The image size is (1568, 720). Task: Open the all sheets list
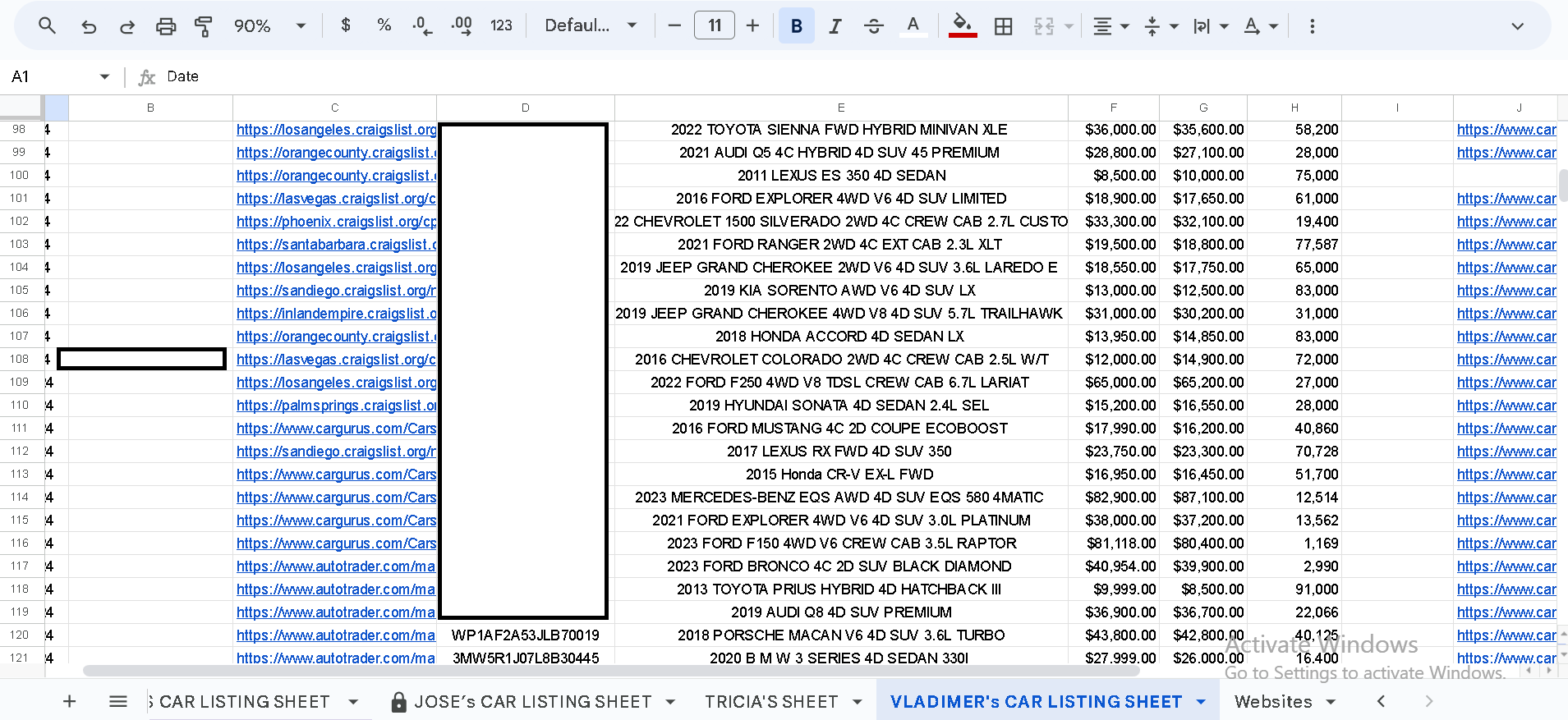(x=118, y=701)
